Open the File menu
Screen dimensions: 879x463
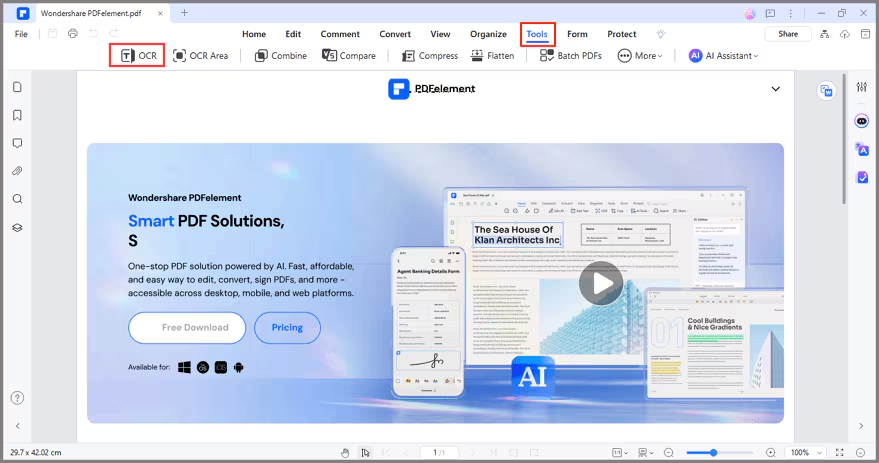tap(21, 34)
